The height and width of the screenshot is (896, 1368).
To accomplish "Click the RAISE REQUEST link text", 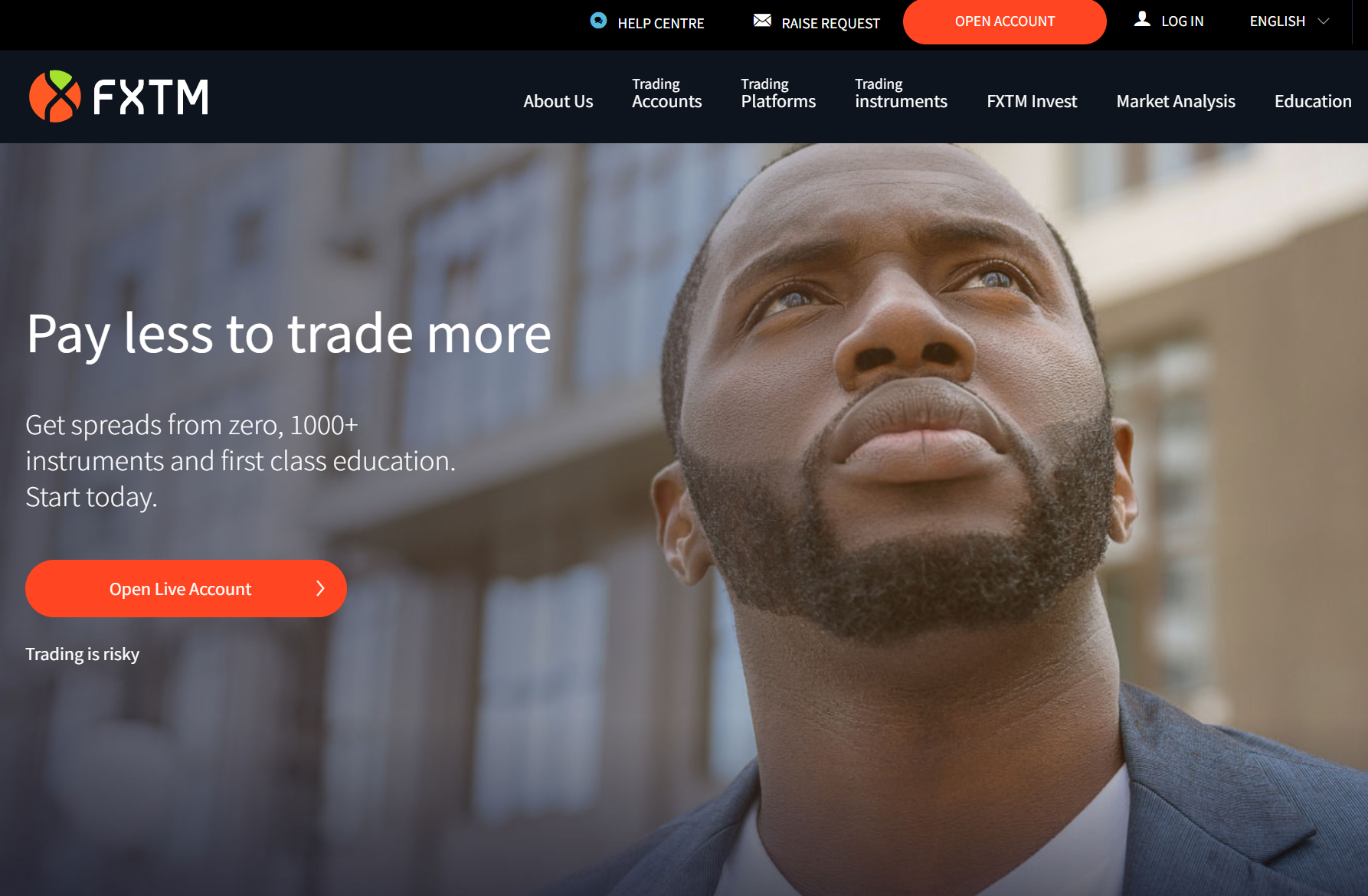I will [x=830, y=23].
